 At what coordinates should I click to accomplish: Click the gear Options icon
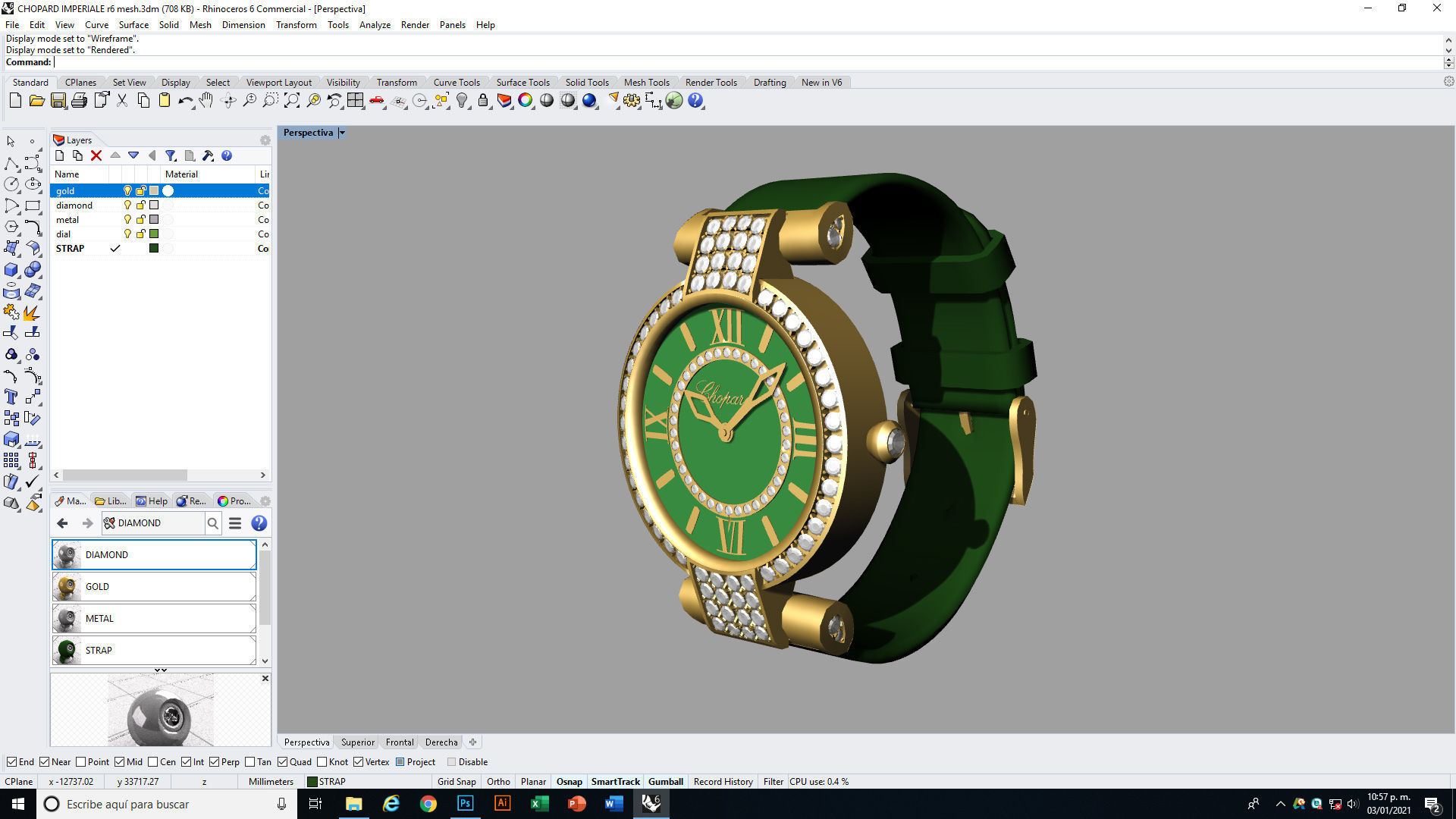point(632,100)
